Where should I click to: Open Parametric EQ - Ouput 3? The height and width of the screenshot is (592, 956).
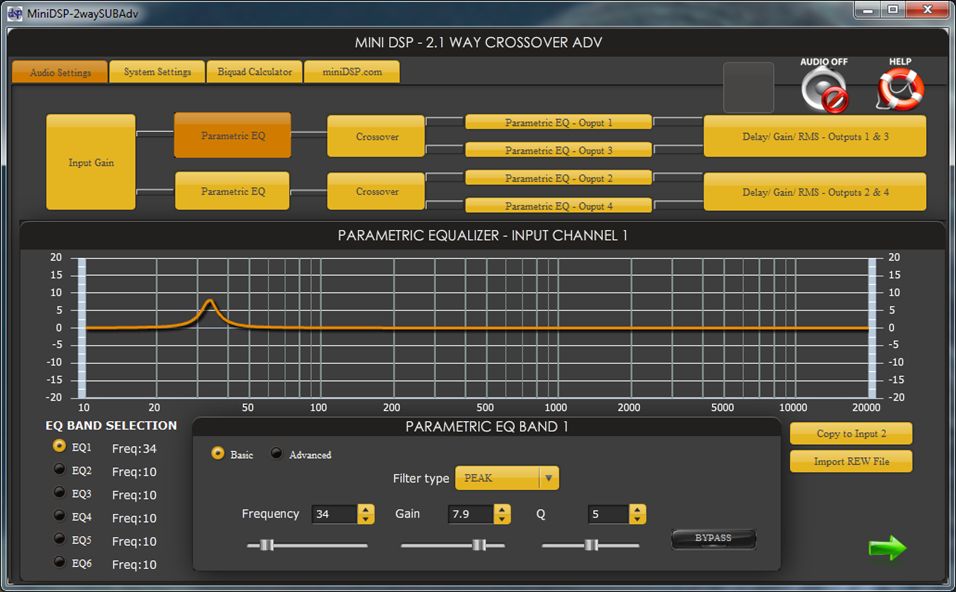(558, 150)
